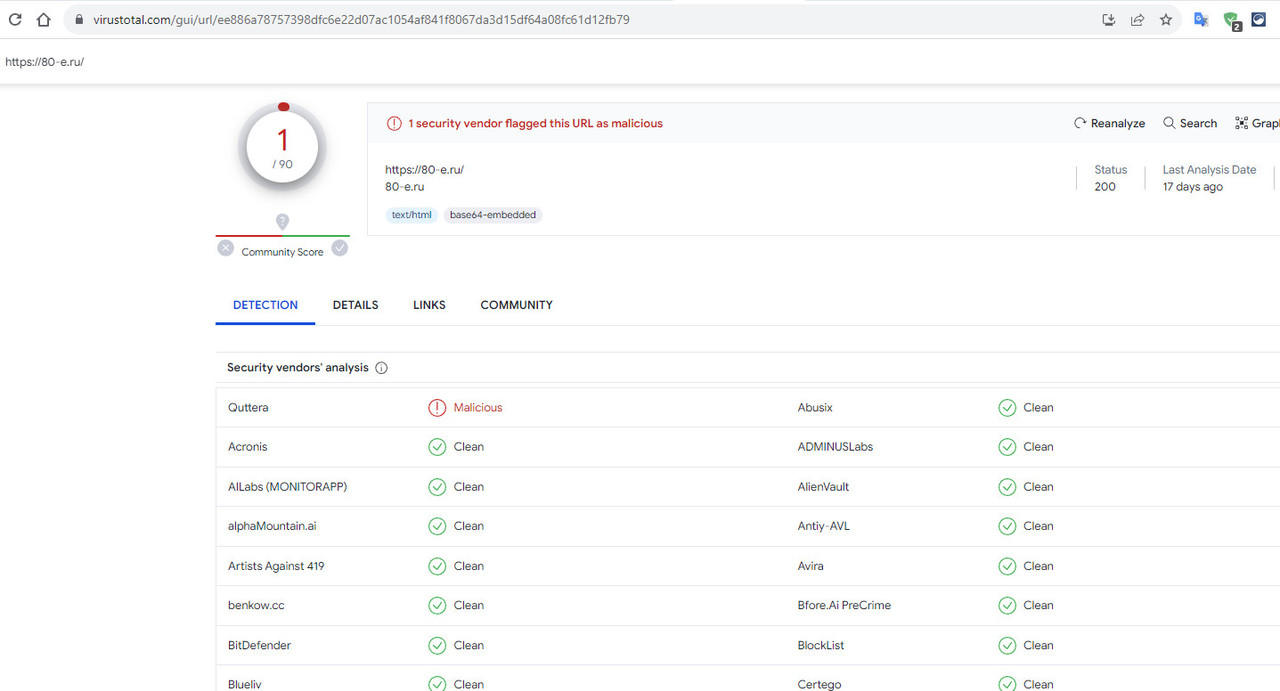
Task: Click the Malicious verdict text for Quttera
Action: pos(478,408)
